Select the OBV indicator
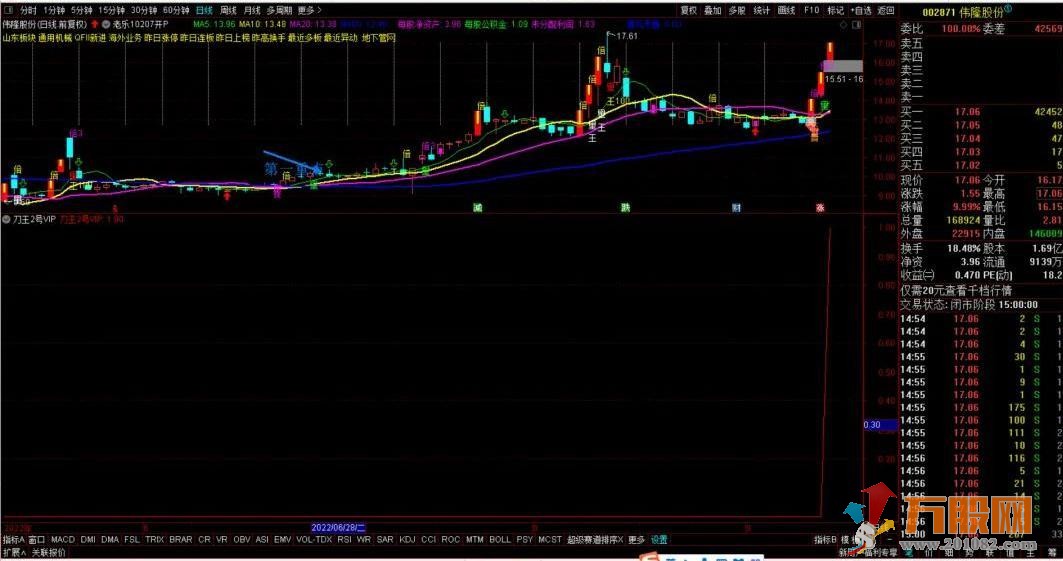This screenshot has height=561, width=1063. [x=242, y=540]
